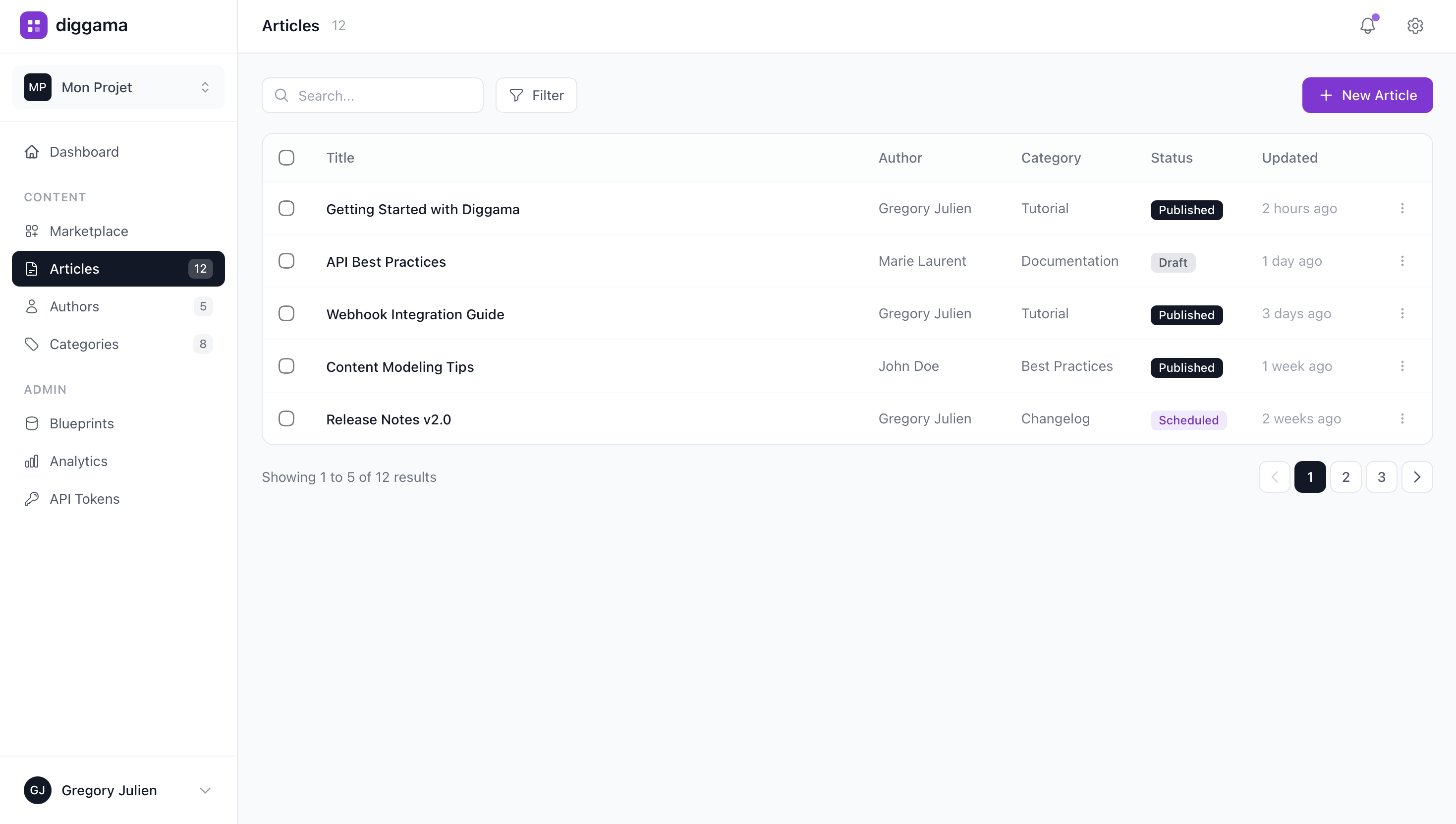Open the Categories section
This screenshot has width=1456, height=824.
(x=84, y=344)
